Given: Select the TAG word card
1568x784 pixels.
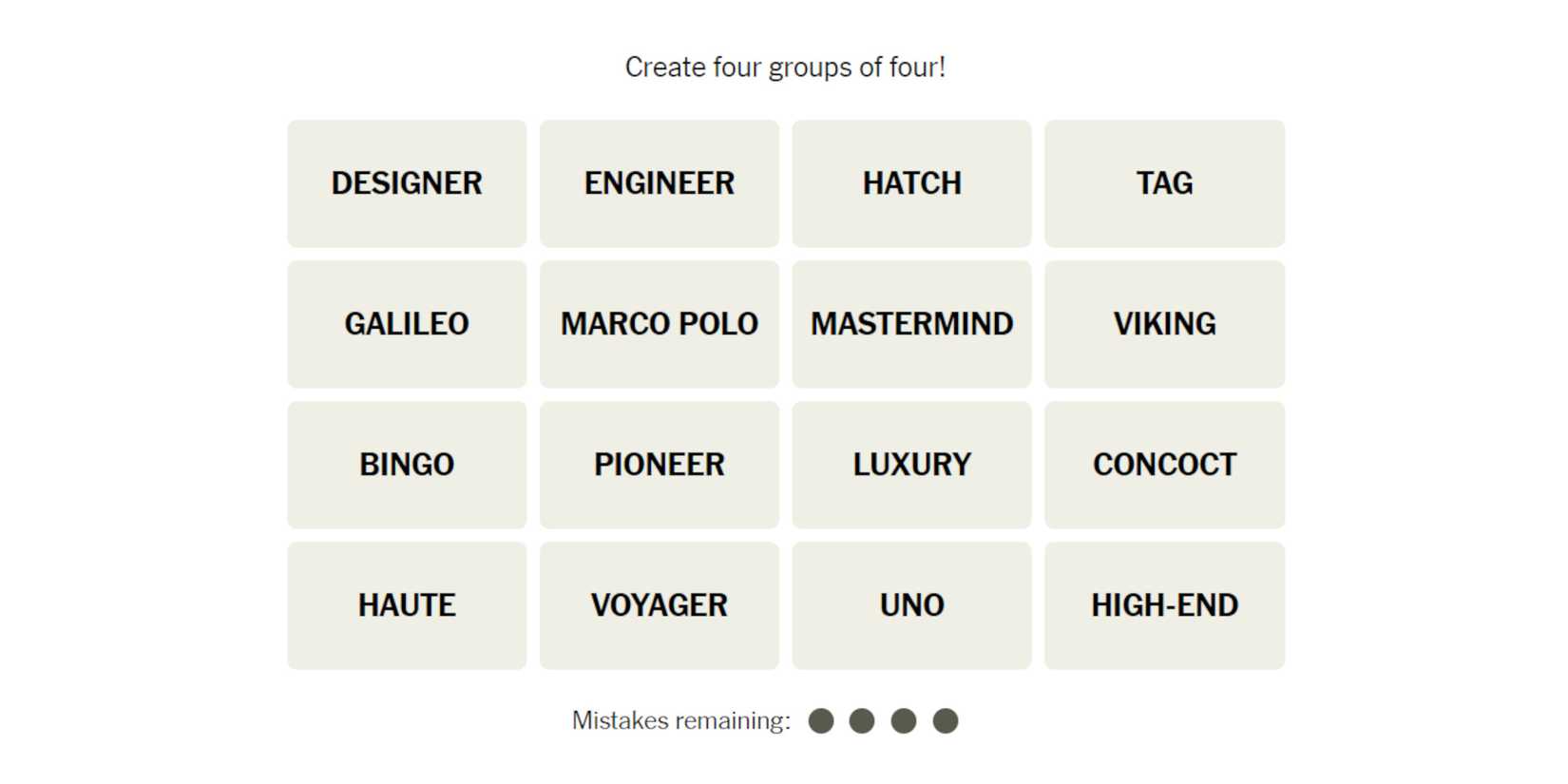Looking at the screenshot, I should point(1164,183).
